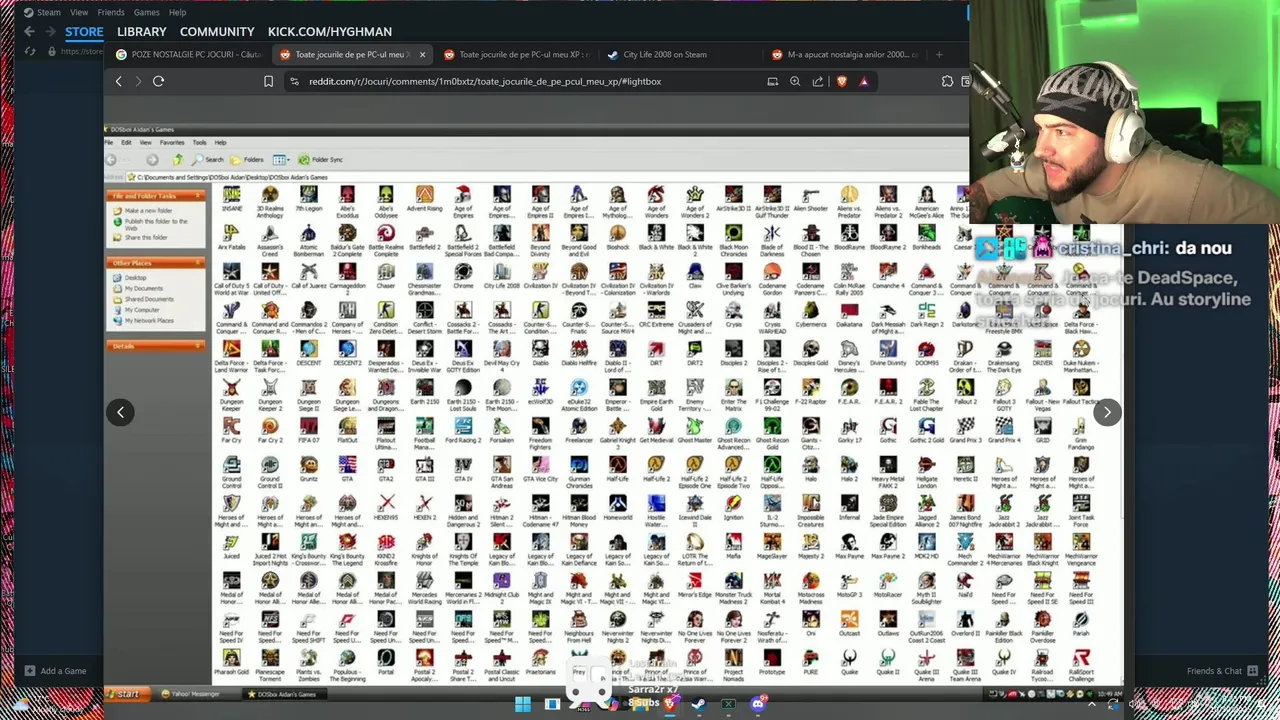Viewport: 1280px width, 720px height.
Task: Click Make a new folder link
Action: click(147, 211)
